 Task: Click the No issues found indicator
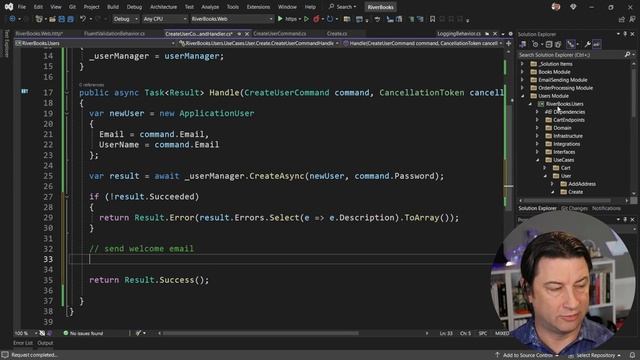(83, 333)
